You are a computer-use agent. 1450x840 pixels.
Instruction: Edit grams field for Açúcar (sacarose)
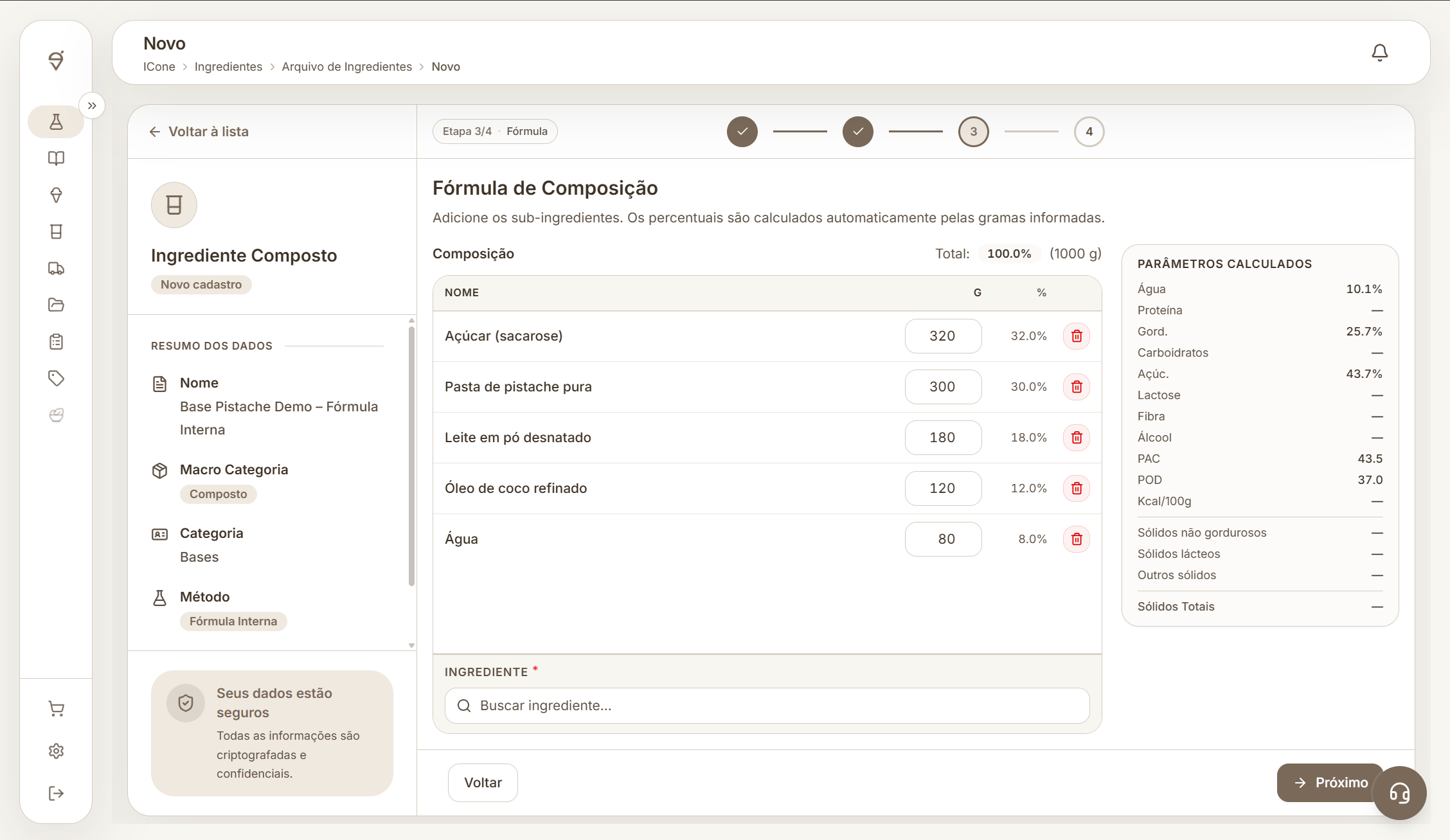pyautogui.click(x=943, y=336)
